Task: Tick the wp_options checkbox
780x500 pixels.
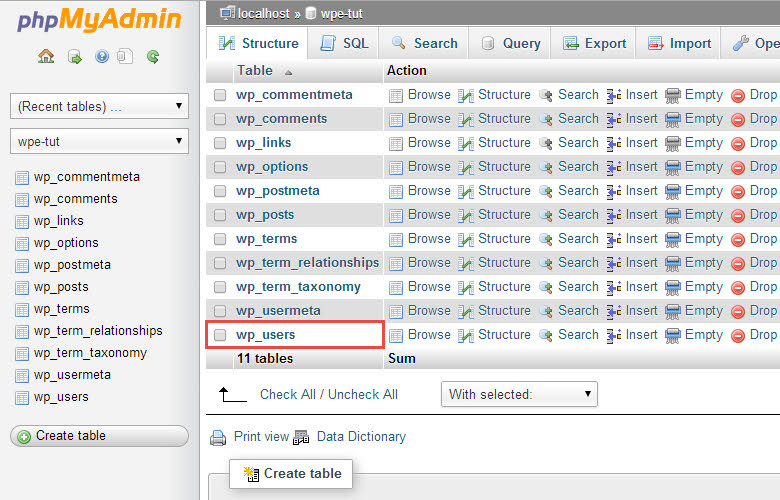Action: point(220,167)
